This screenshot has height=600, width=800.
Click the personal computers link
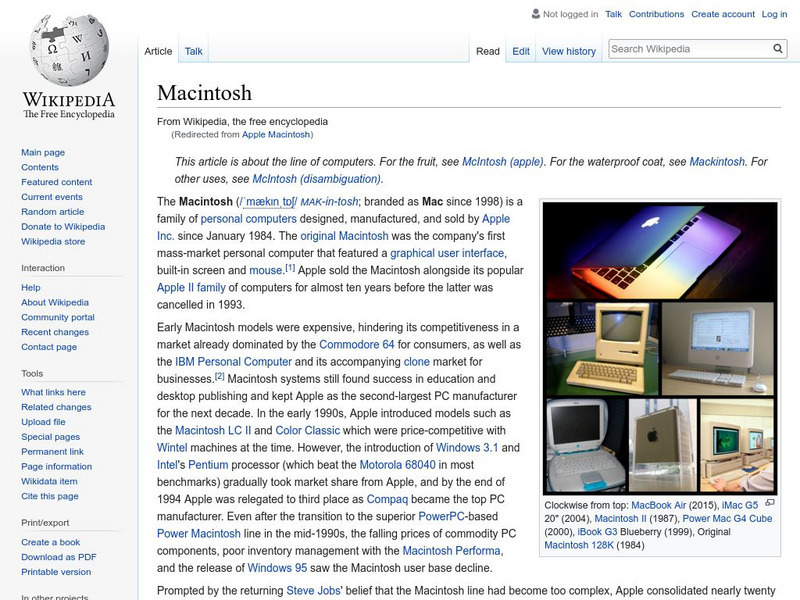[248, 219]
